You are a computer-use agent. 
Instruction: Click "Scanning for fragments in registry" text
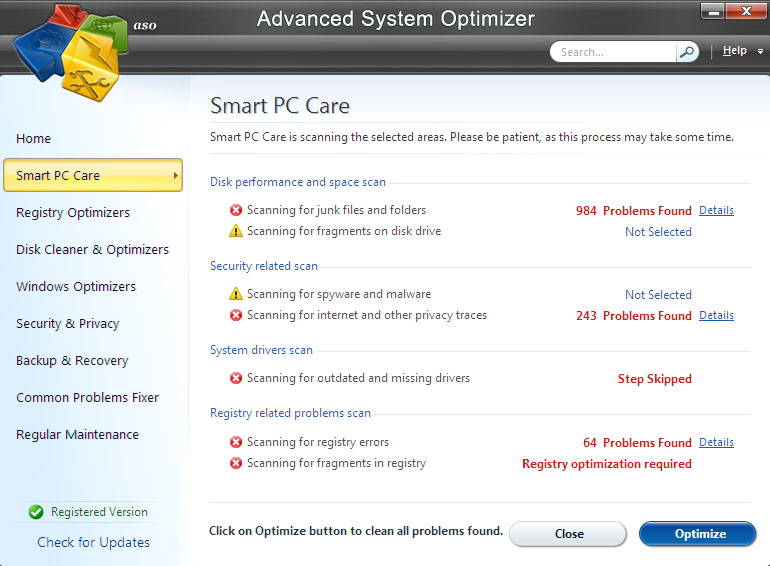[336, 463]
